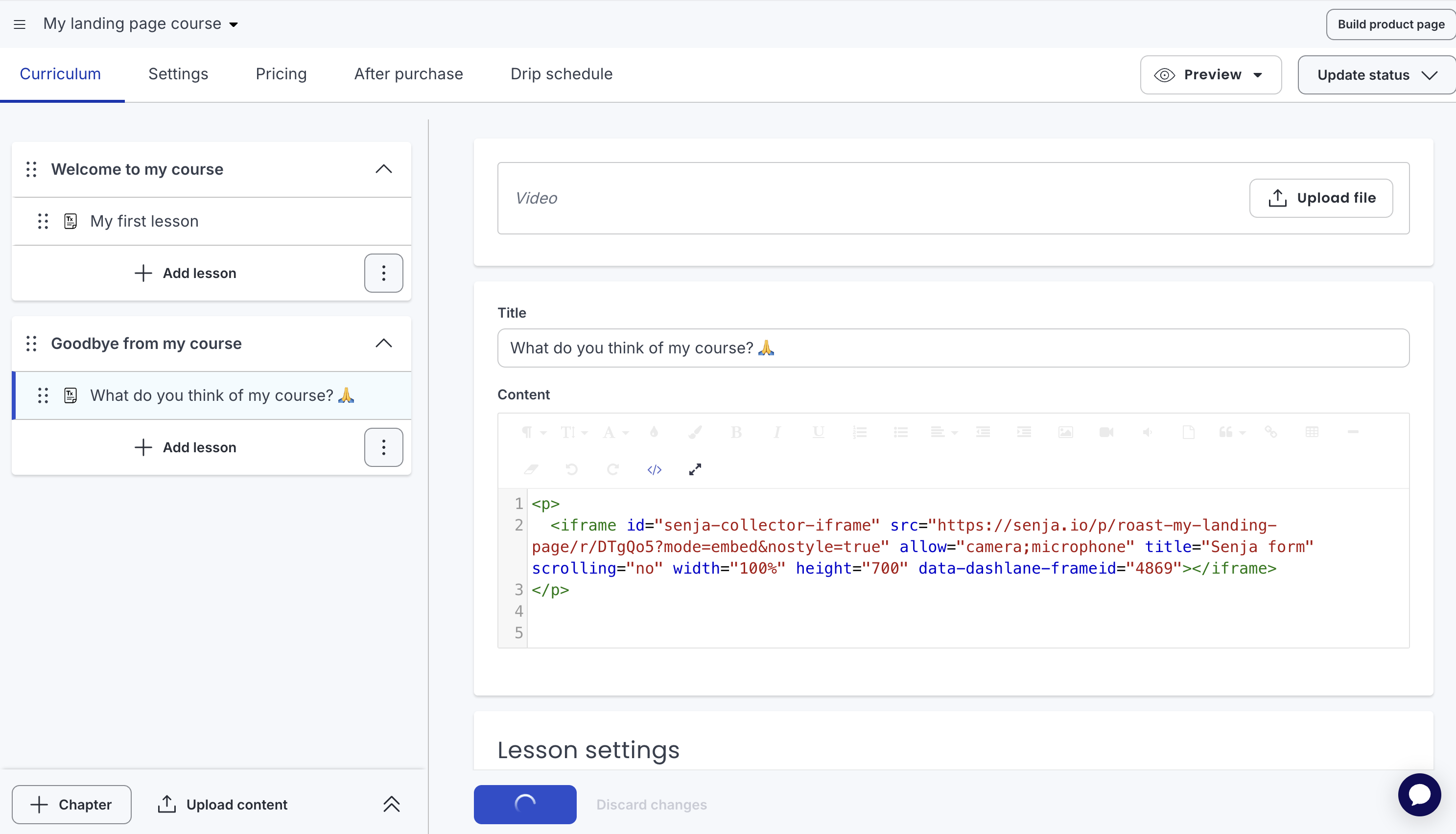Open text color dropdown

615,433
